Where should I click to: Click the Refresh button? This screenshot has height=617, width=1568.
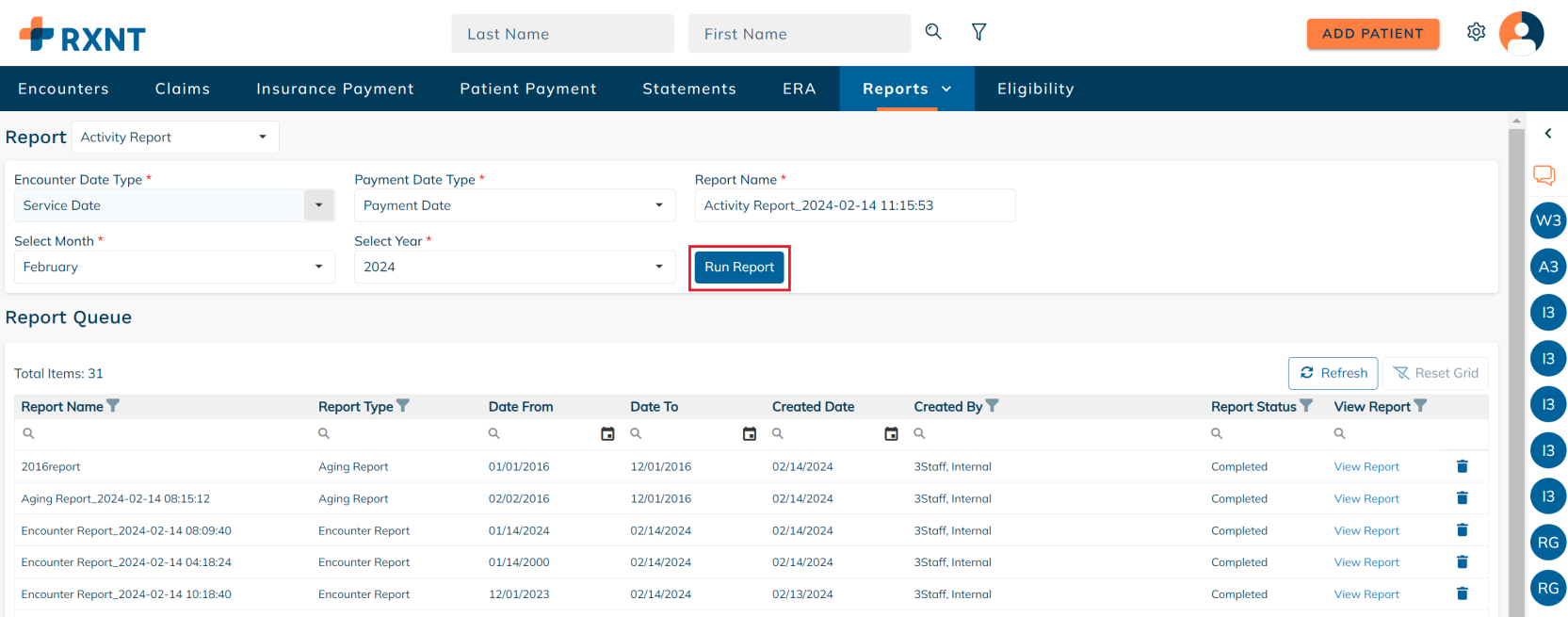point(1333,373)
